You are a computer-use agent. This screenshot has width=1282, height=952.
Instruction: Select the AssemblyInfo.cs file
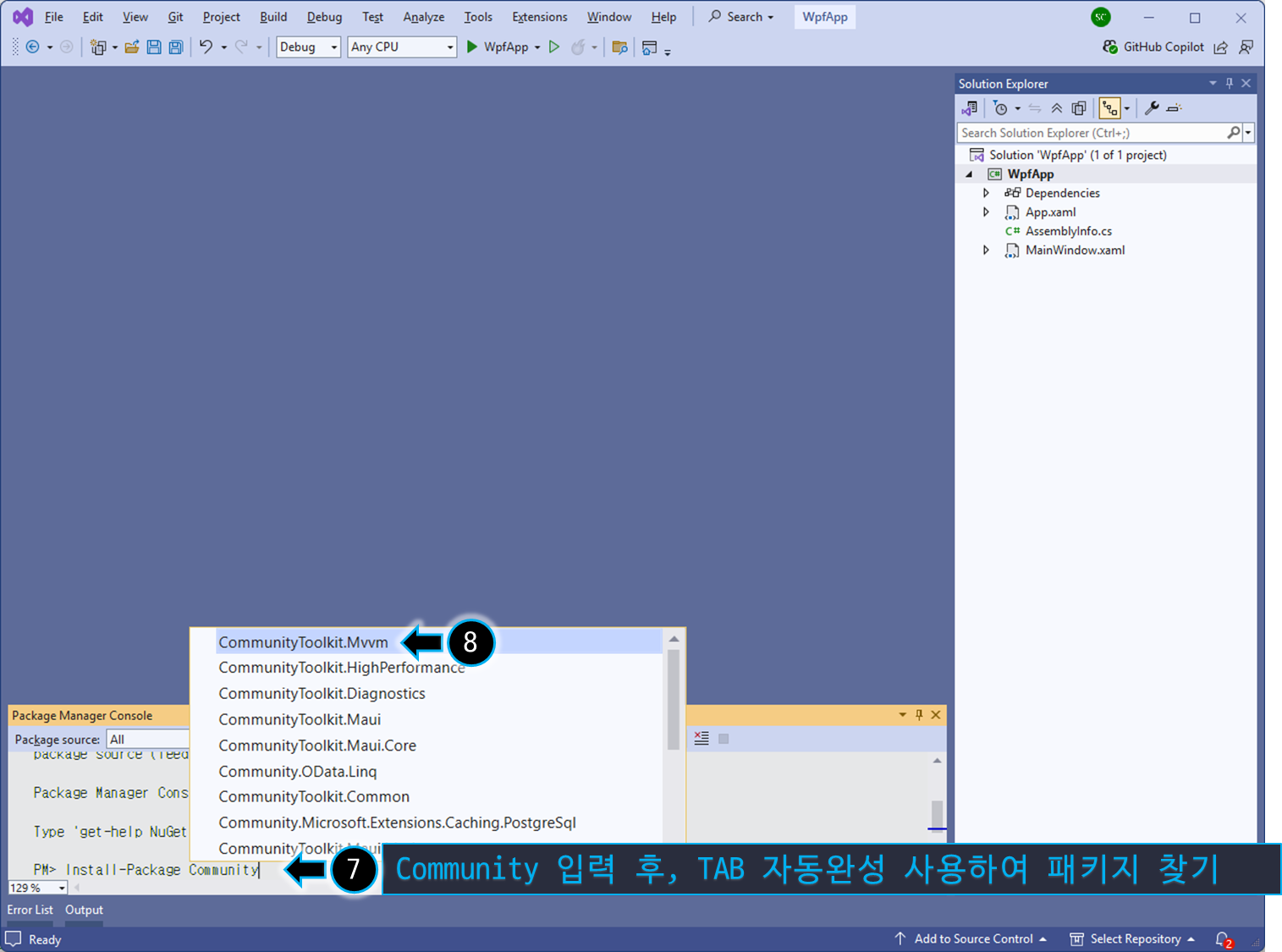(x=1069, y=231)
